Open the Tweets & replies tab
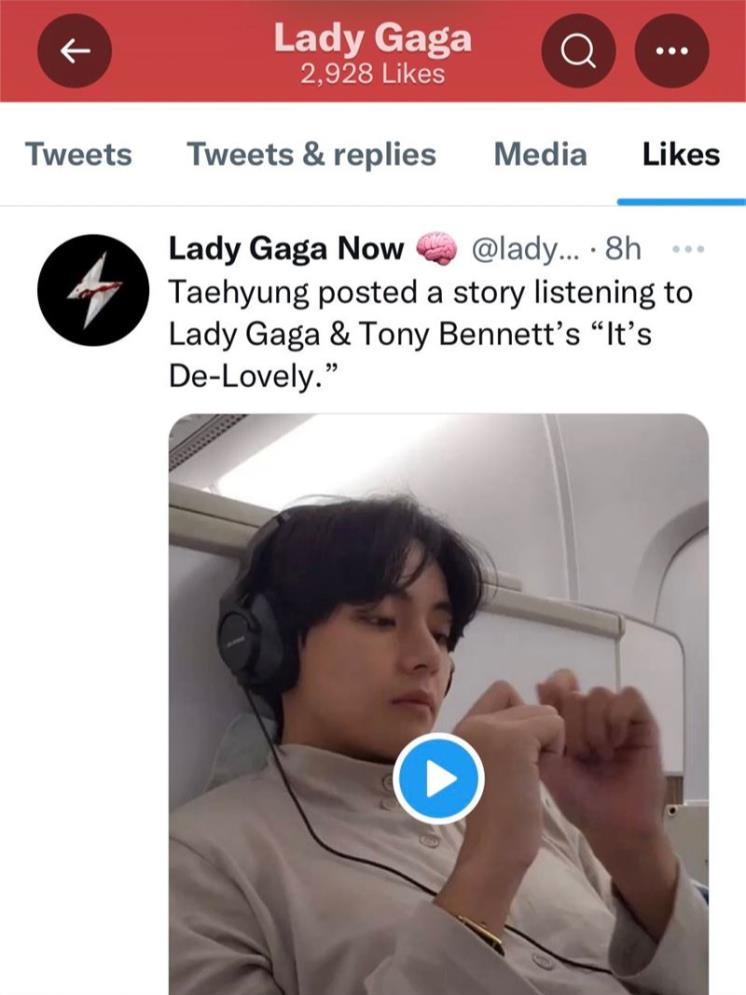 [311, 155]
